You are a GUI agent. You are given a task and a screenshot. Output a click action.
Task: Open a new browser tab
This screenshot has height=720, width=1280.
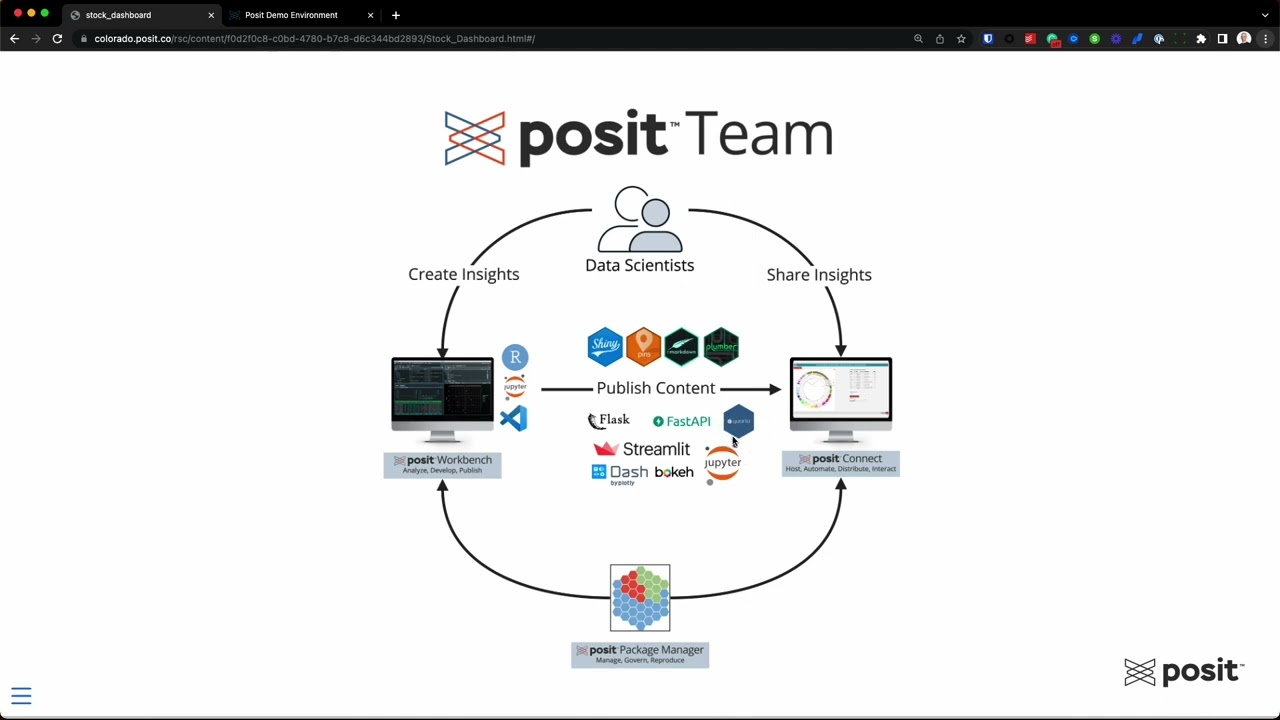pyautogui.click(x=396, y=15)
